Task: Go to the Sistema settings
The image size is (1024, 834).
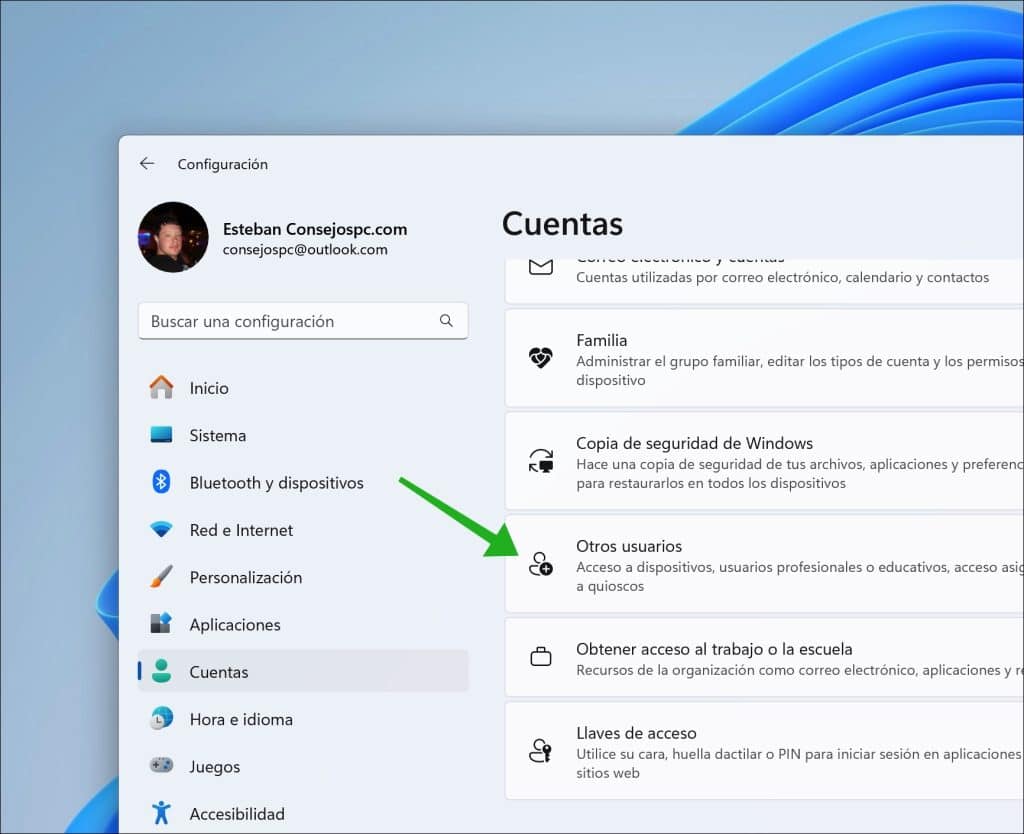Action: [x=303, y=436]
